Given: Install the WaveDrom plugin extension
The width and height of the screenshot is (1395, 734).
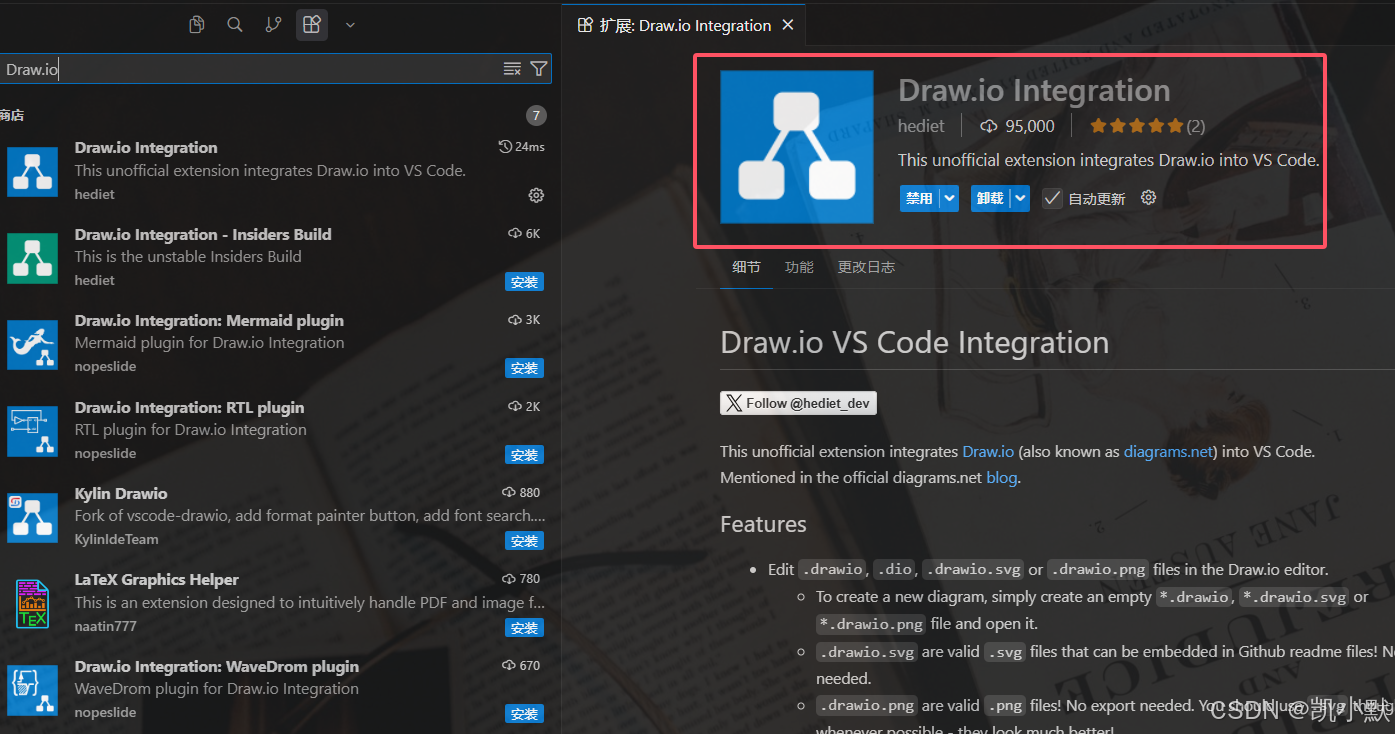Looking at the screenshot, I should pos(524,714).
